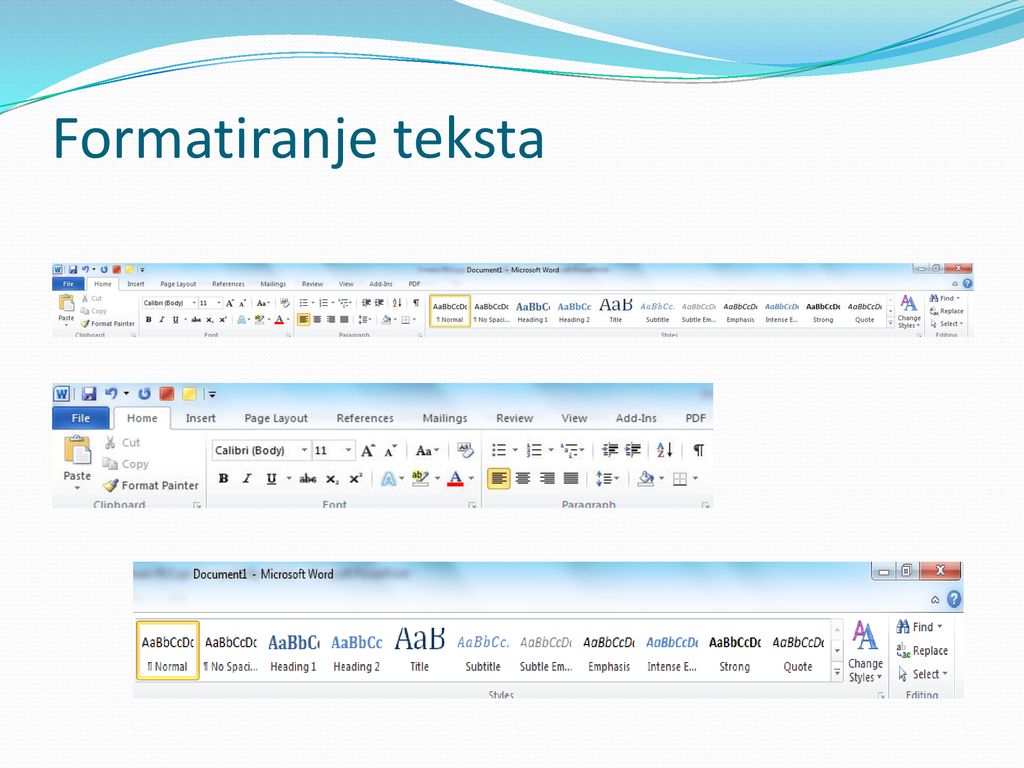Click the Paste clipboard icon in the enlarged ribbon
The width and height of the screenshot is (1024, 768).
77,451
